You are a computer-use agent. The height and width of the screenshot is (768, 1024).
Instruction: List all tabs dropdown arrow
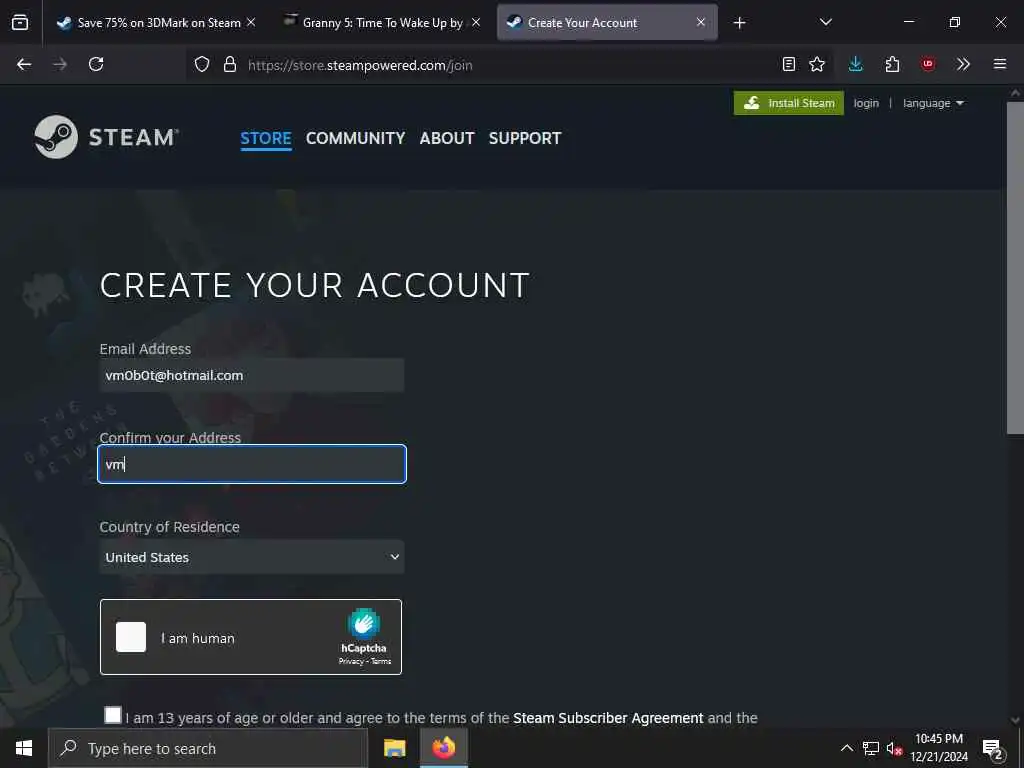point(825,22)
